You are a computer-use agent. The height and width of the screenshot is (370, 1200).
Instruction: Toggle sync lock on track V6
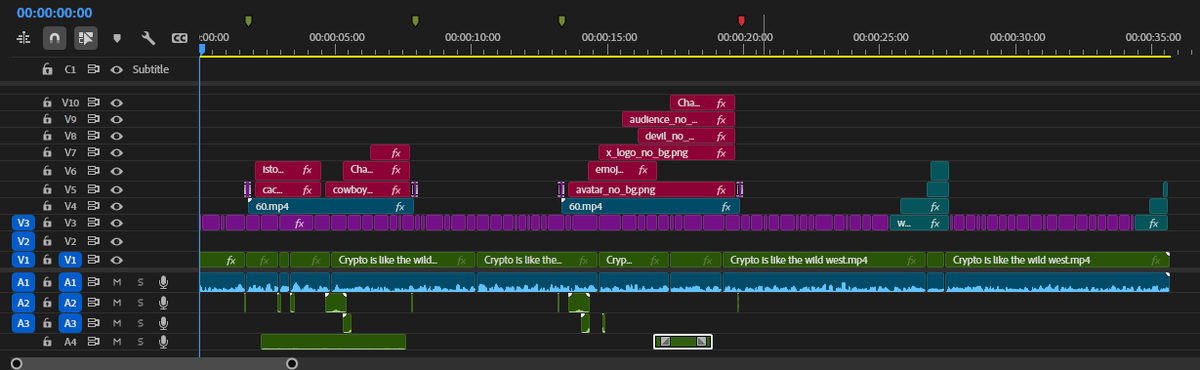93,171
